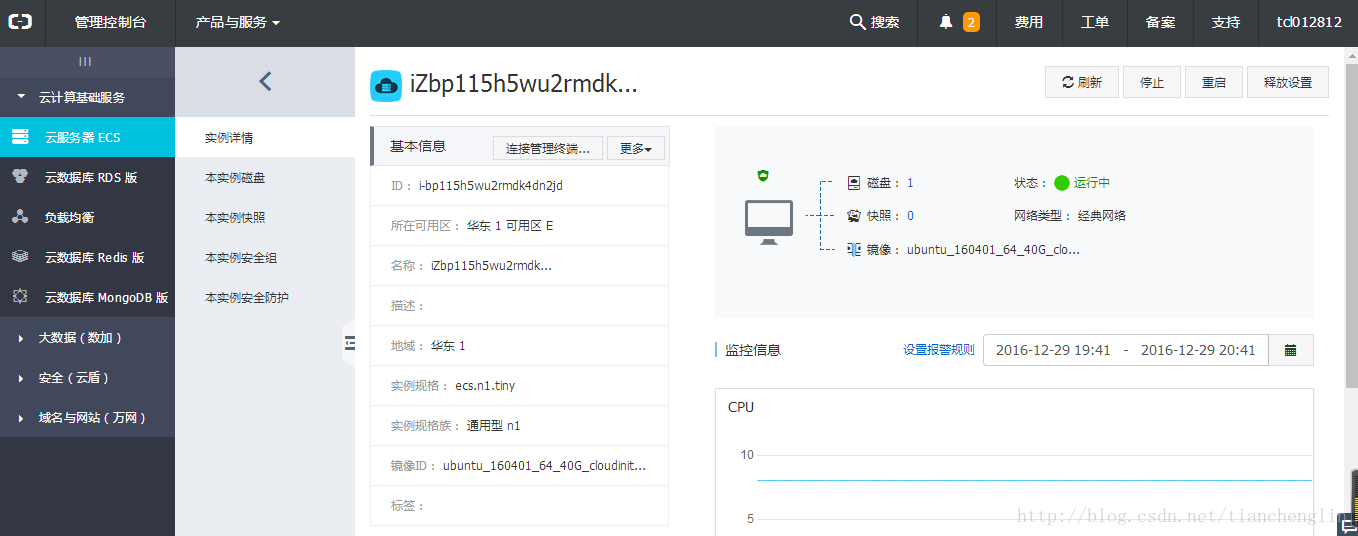
Task: Expand the 安全（云盾）section
Action: point(87,378)
